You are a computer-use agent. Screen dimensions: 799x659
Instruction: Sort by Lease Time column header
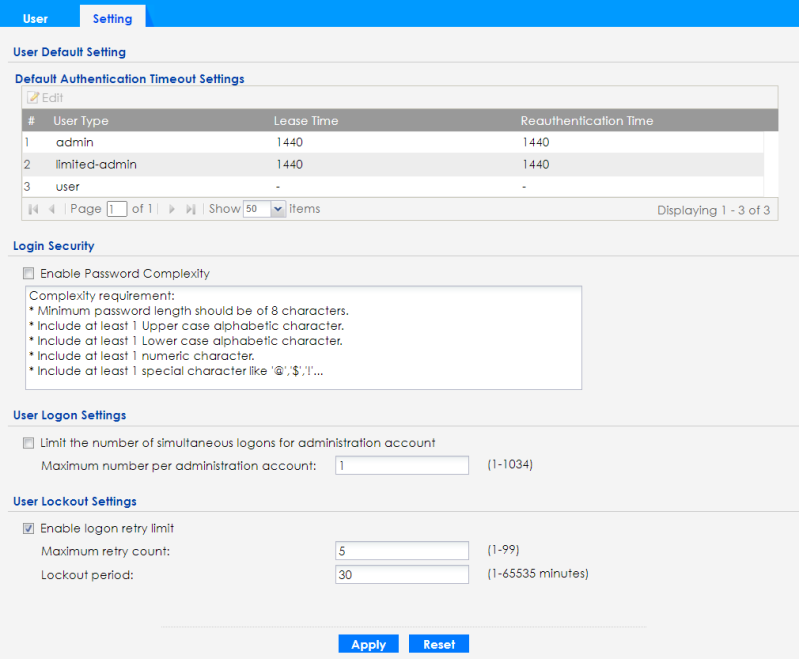[x=306, y=121]
